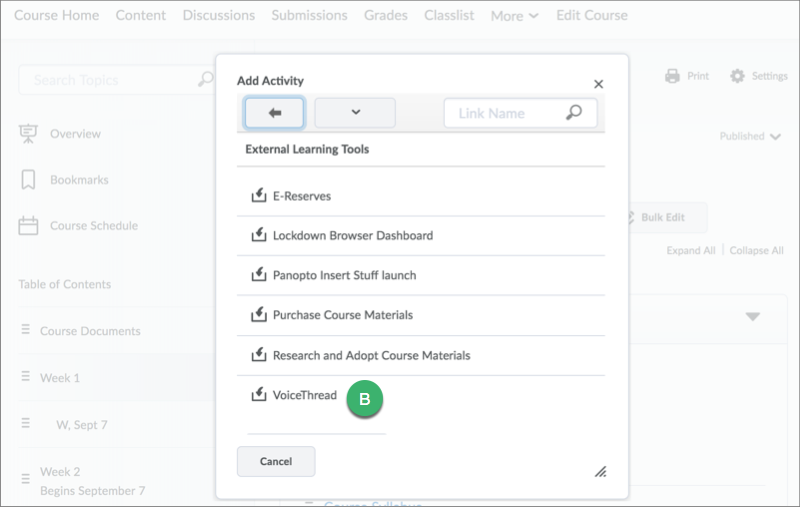
Task: Click the dialog resize handle icon
Action: tap(601, 472)
